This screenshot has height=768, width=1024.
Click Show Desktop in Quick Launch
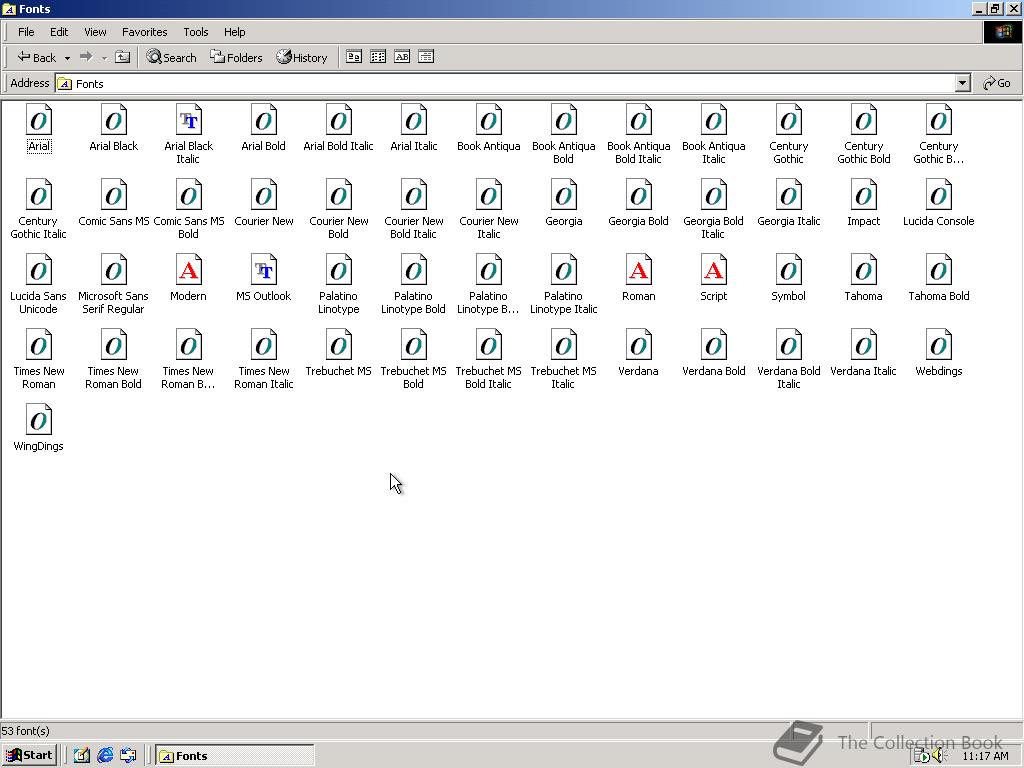[82, 756]
